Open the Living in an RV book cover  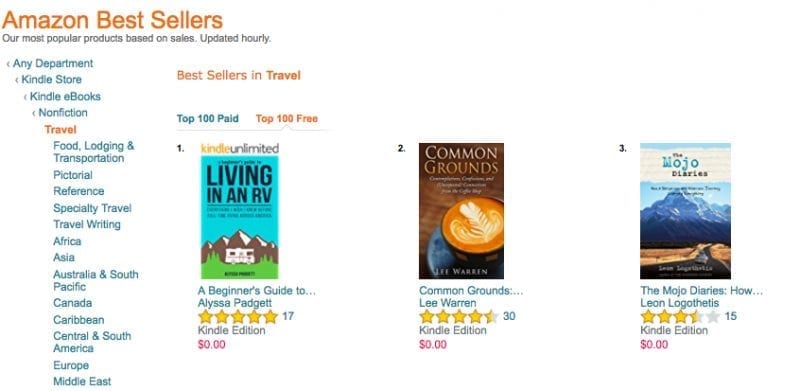point(240,217)
